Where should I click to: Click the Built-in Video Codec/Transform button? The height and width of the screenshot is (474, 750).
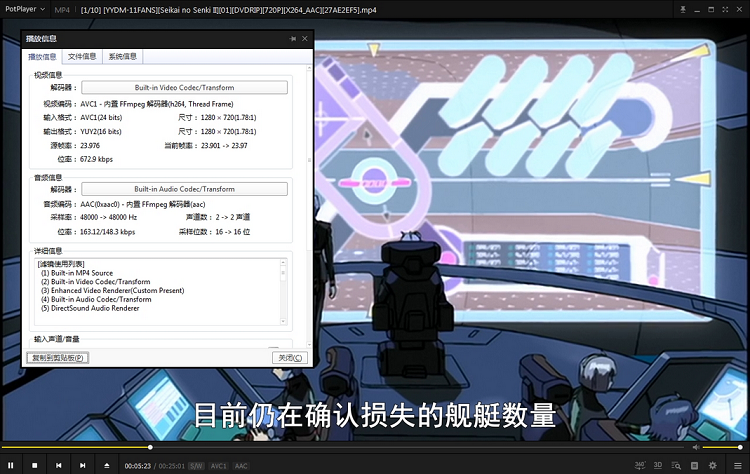tap(184, 88)
